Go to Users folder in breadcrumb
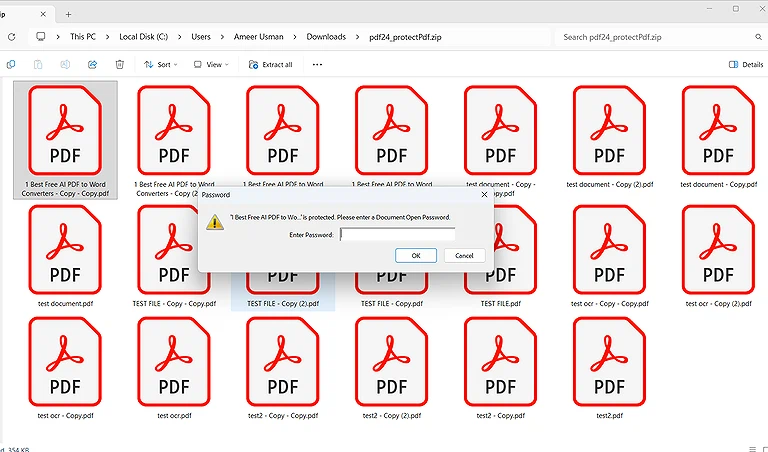Screen dimensions: 768x452 201,37
